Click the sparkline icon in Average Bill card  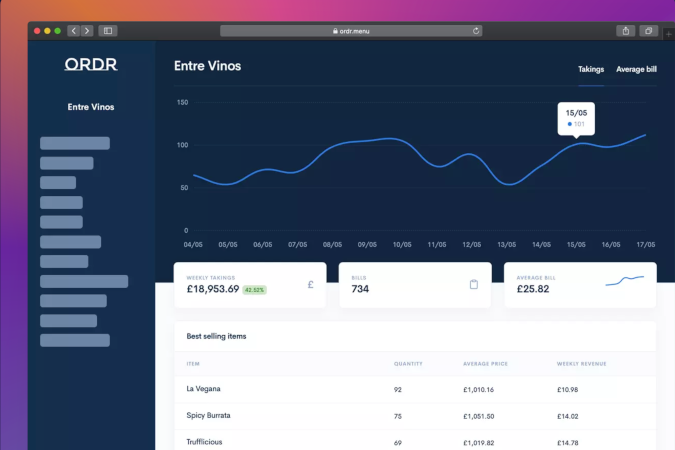(x=625, y=281)
